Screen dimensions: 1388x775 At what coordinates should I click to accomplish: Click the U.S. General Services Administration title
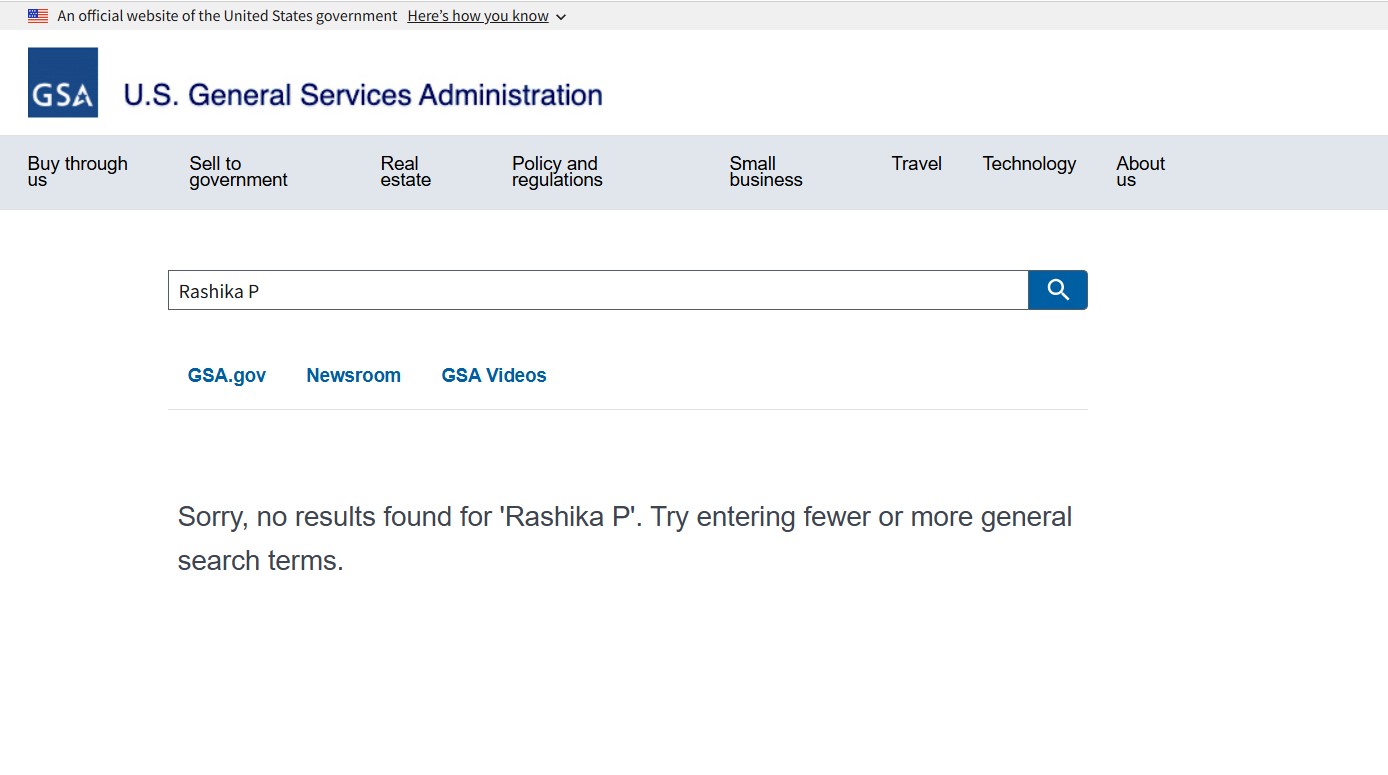[362, 95]
